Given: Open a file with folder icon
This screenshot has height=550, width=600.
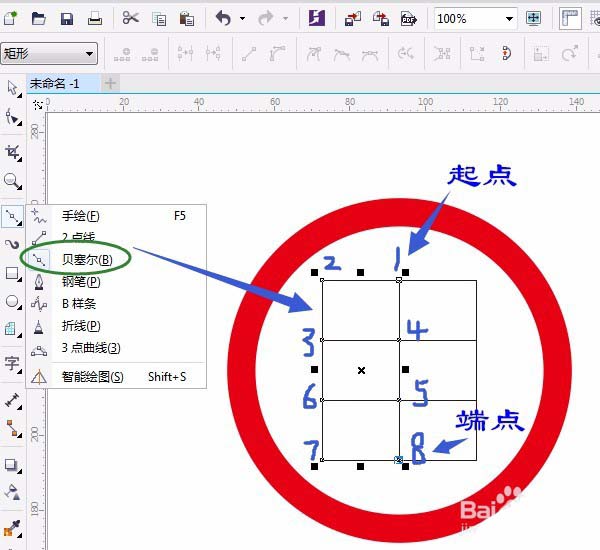Looking at the screenshot, I should point(39,18).
